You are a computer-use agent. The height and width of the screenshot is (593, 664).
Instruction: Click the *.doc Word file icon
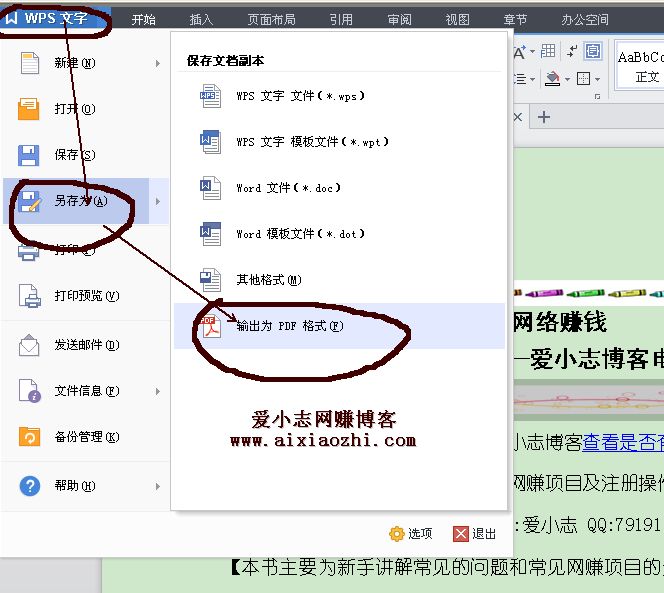coord(210,188)
